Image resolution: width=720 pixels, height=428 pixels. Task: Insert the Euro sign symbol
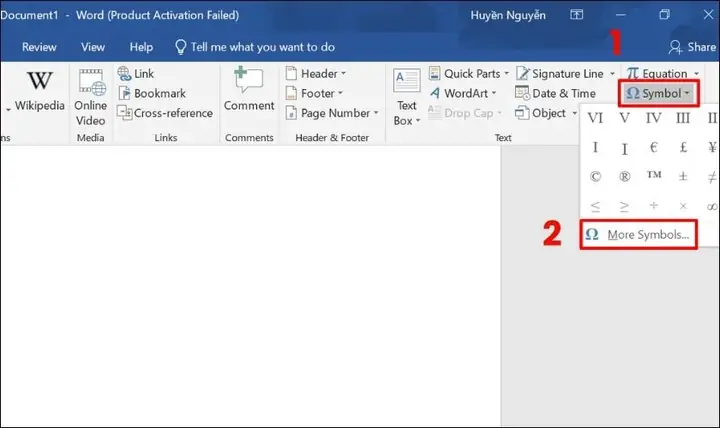[x=653, y=147]
